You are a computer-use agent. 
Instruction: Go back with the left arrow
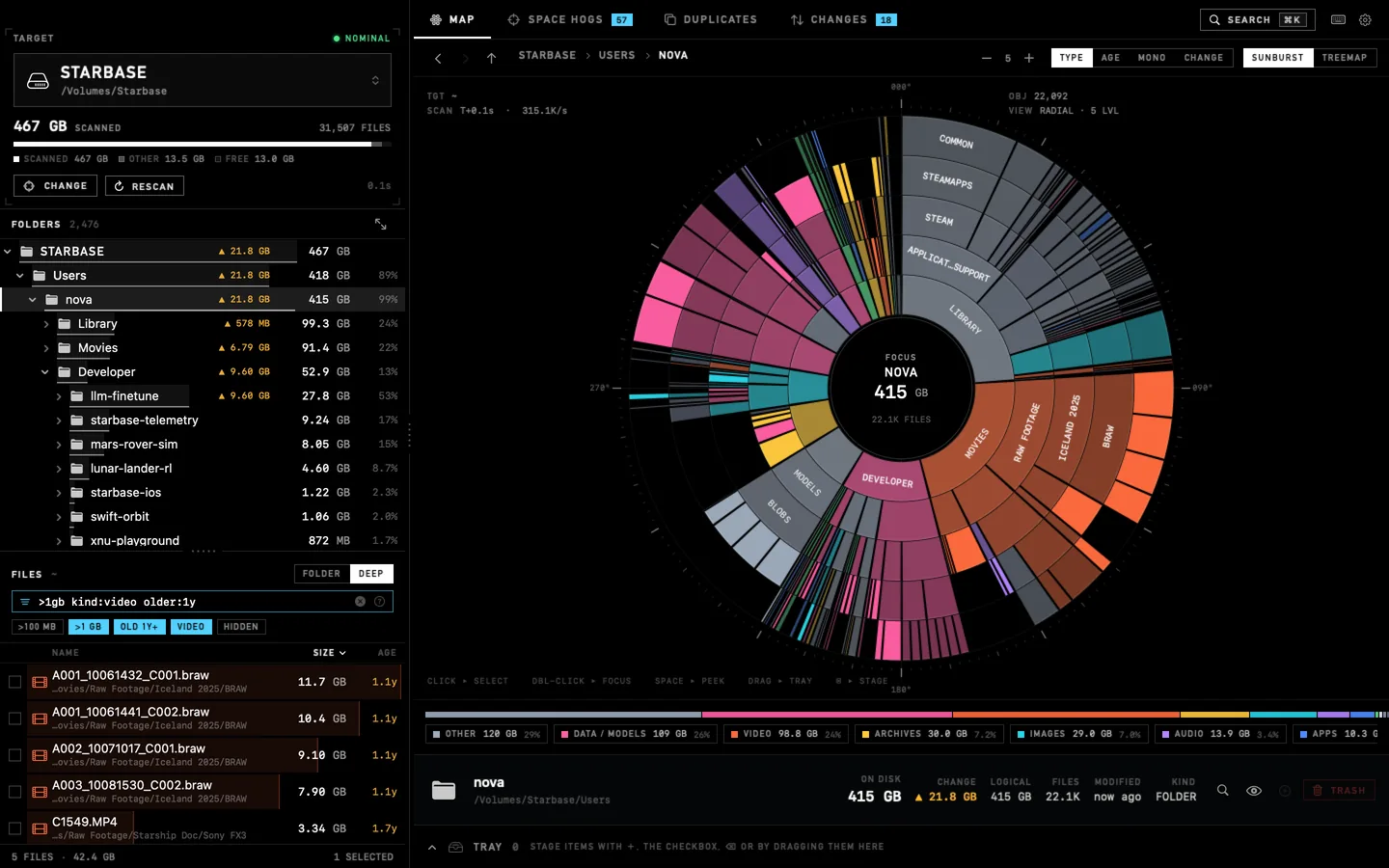(438, 59)
